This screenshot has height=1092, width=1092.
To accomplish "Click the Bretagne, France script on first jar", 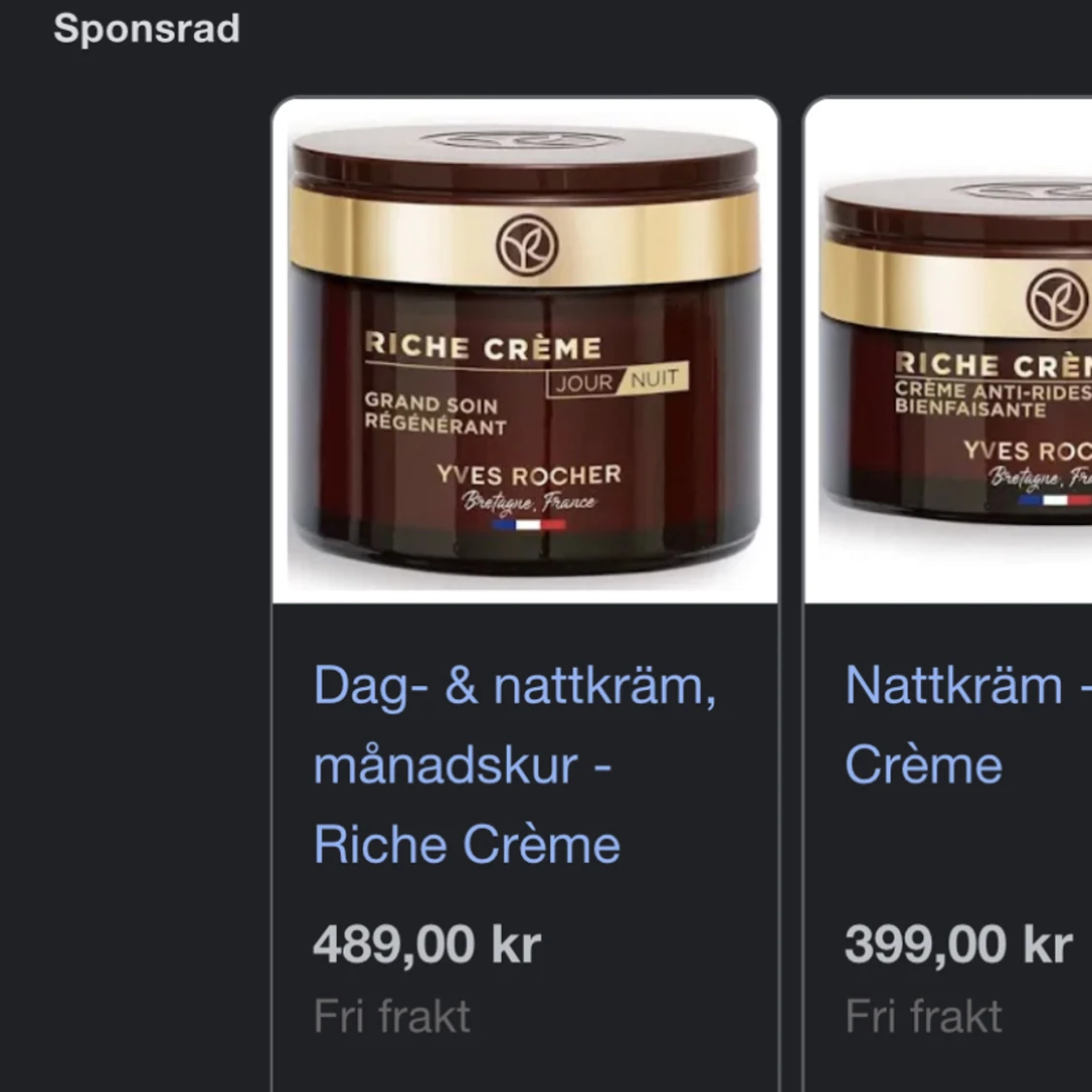I will pos(529,502).
